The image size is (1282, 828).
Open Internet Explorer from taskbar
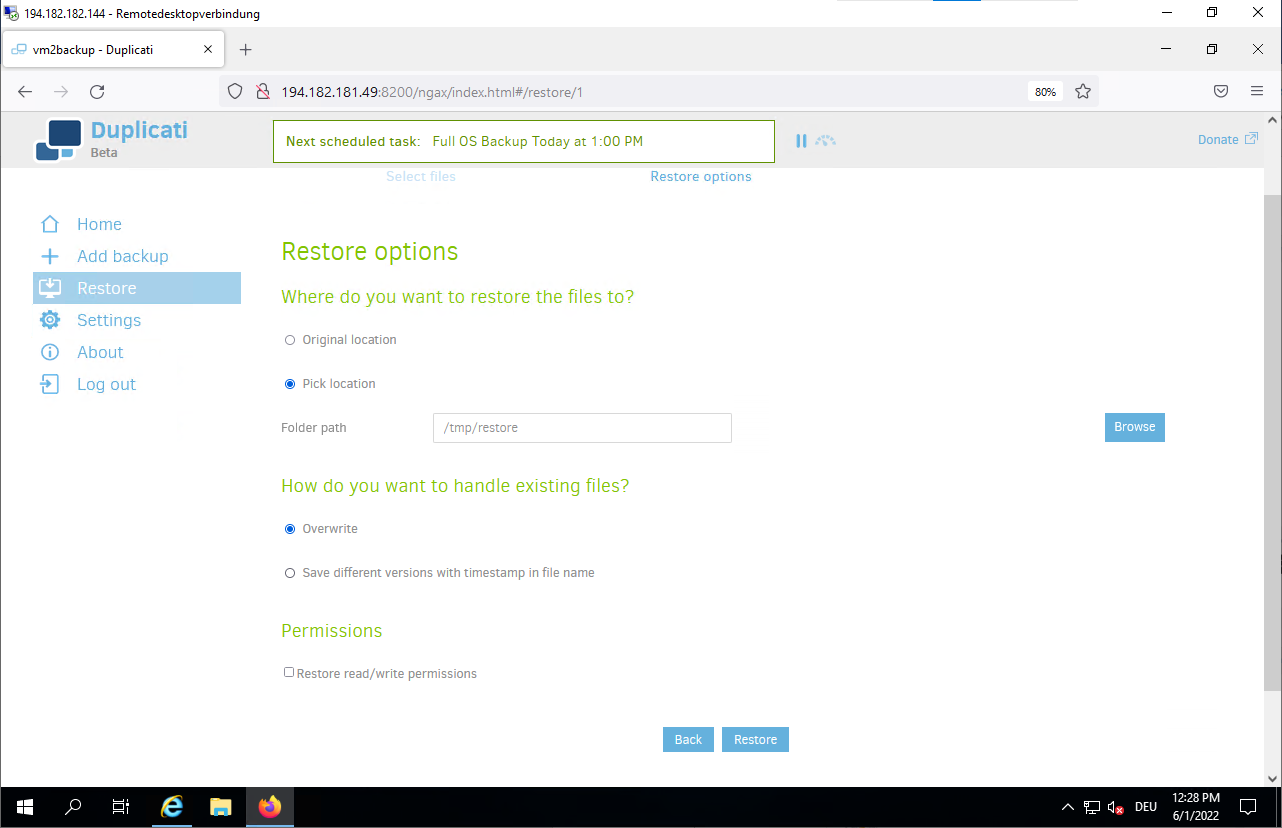click(173, 807)
